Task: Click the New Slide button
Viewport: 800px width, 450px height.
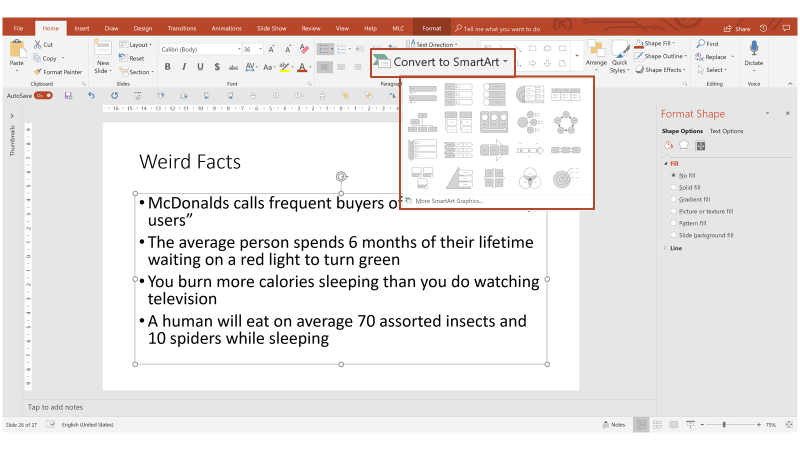Action: click(x=103, y=57)
